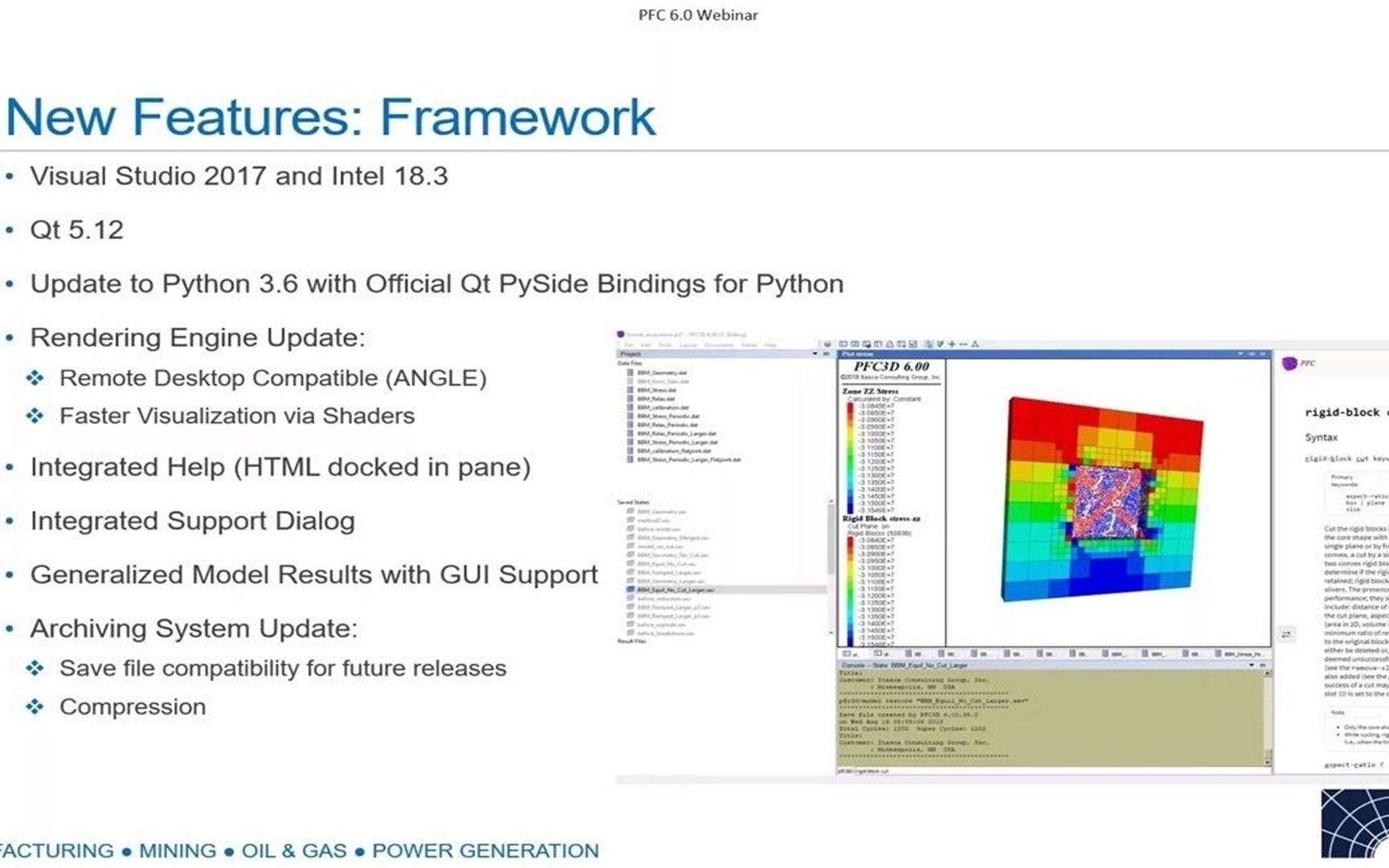The width and height of the screenshot is (1389, 868).
Task: Click the PFC3D application icon in title bar
Action: pyautogui.click(x=621, y=334)
